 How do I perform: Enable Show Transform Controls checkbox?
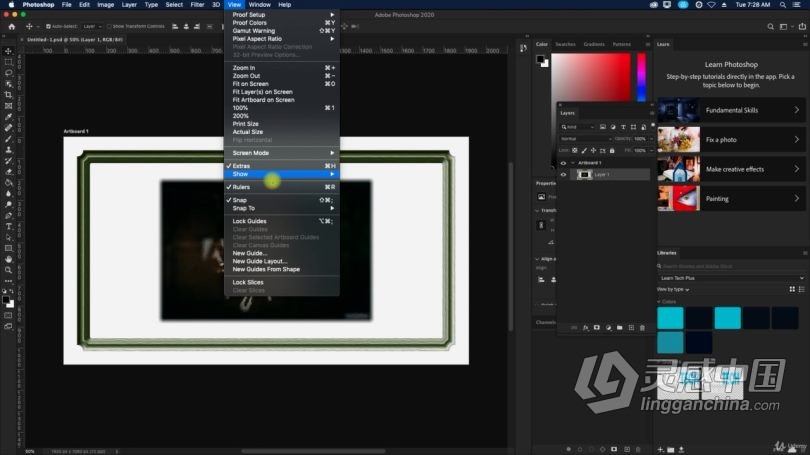coord(109,26)
